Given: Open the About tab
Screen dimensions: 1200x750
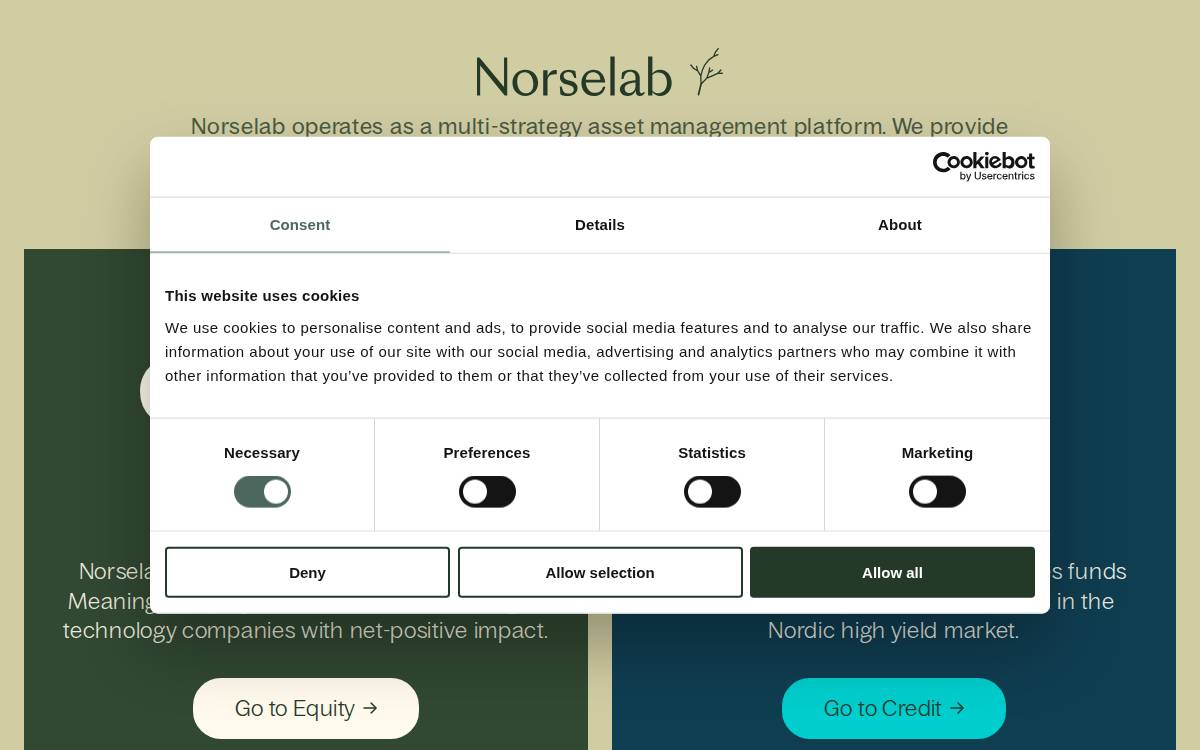Looking at the screenshot, I should (x=900, y=225).
